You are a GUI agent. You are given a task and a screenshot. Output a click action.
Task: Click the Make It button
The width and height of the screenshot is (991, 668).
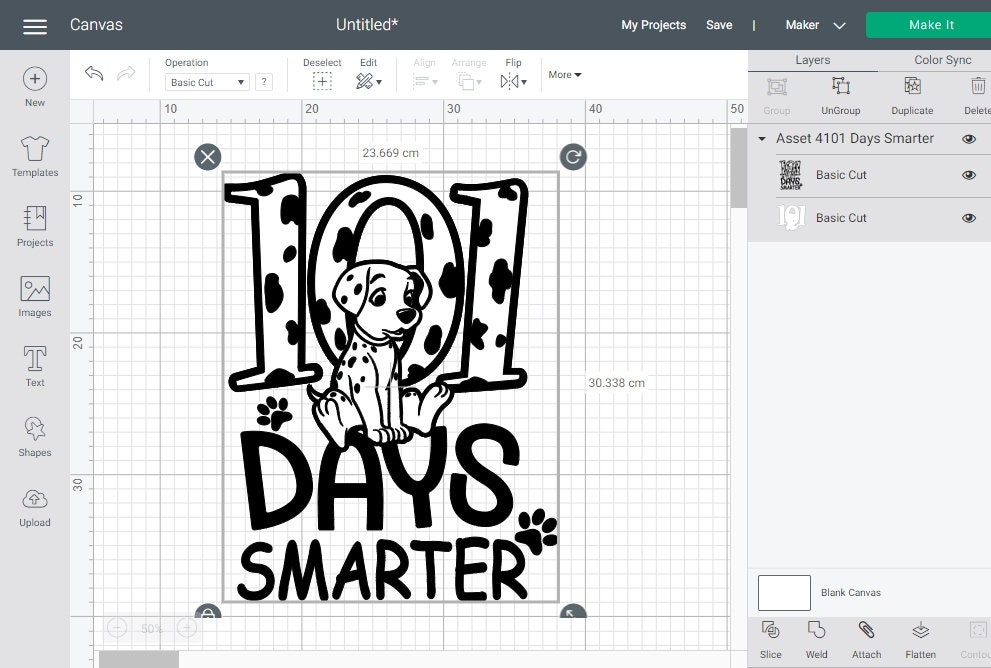click(929, 24)
